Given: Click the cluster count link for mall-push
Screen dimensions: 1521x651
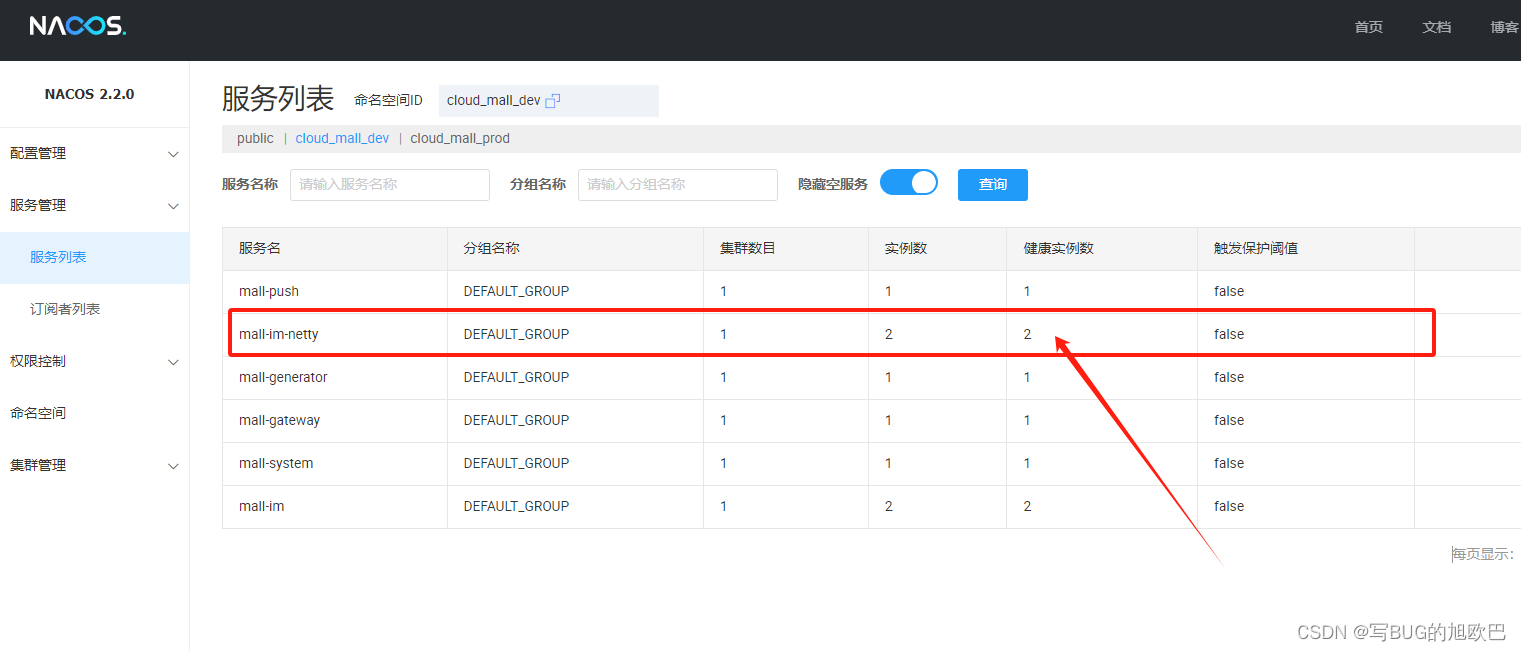Looking at the screenshot, I should [x=723, y=290].
